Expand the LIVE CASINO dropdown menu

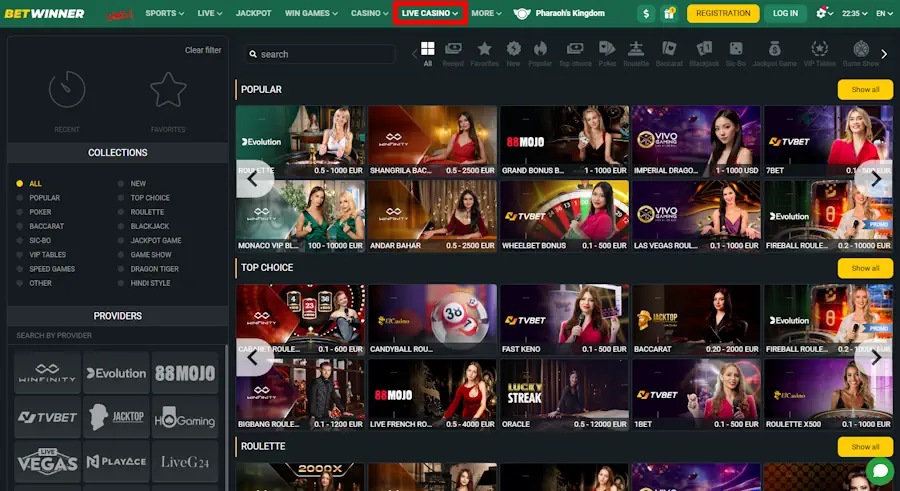click(430, 13)
